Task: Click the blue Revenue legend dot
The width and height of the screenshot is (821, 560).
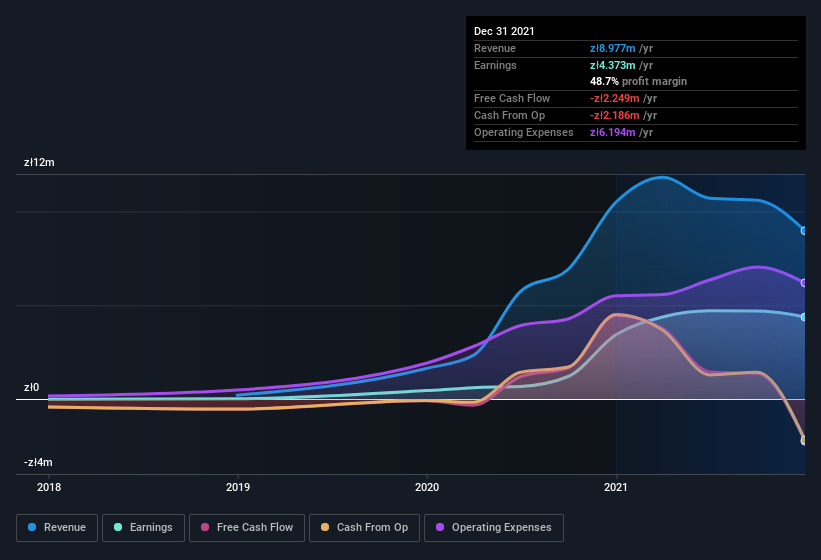Action: (x=32, y=527)
